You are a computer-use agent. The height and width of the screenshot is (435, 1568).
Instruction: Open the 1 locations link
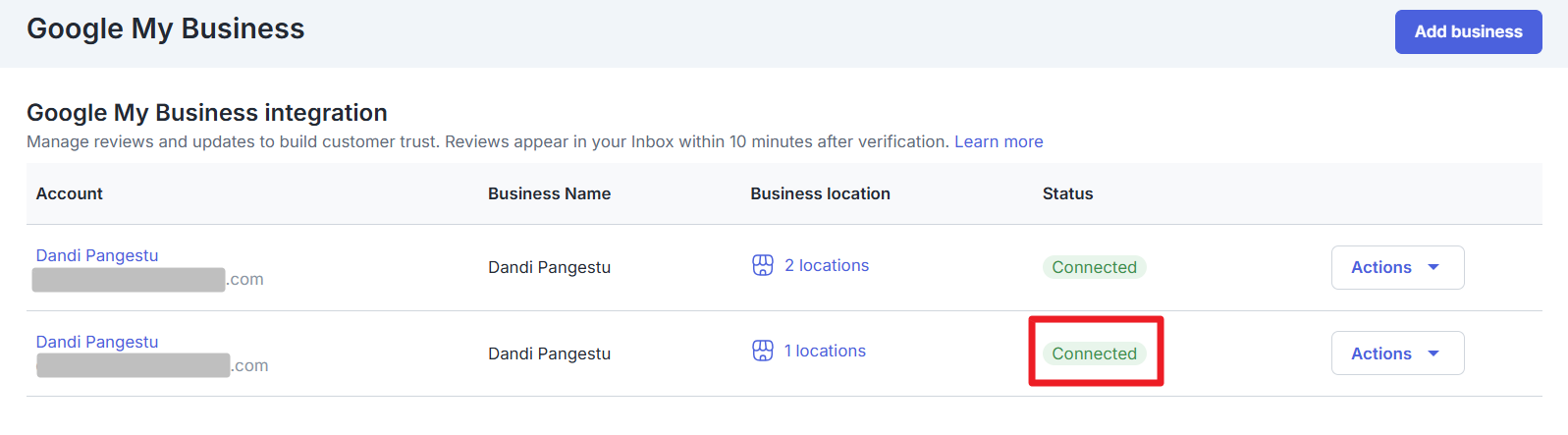point(825,351)
